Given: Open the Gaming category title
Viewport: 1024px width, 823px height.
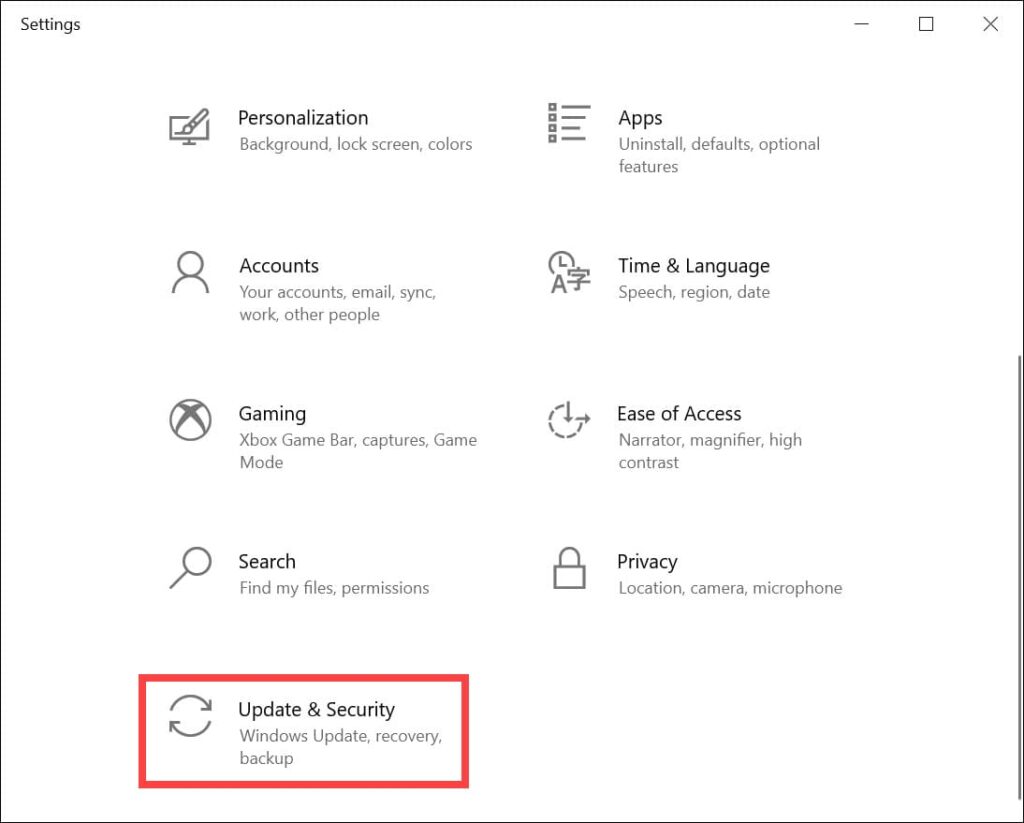Looking at the screenshot, I should tap(272, 414).
